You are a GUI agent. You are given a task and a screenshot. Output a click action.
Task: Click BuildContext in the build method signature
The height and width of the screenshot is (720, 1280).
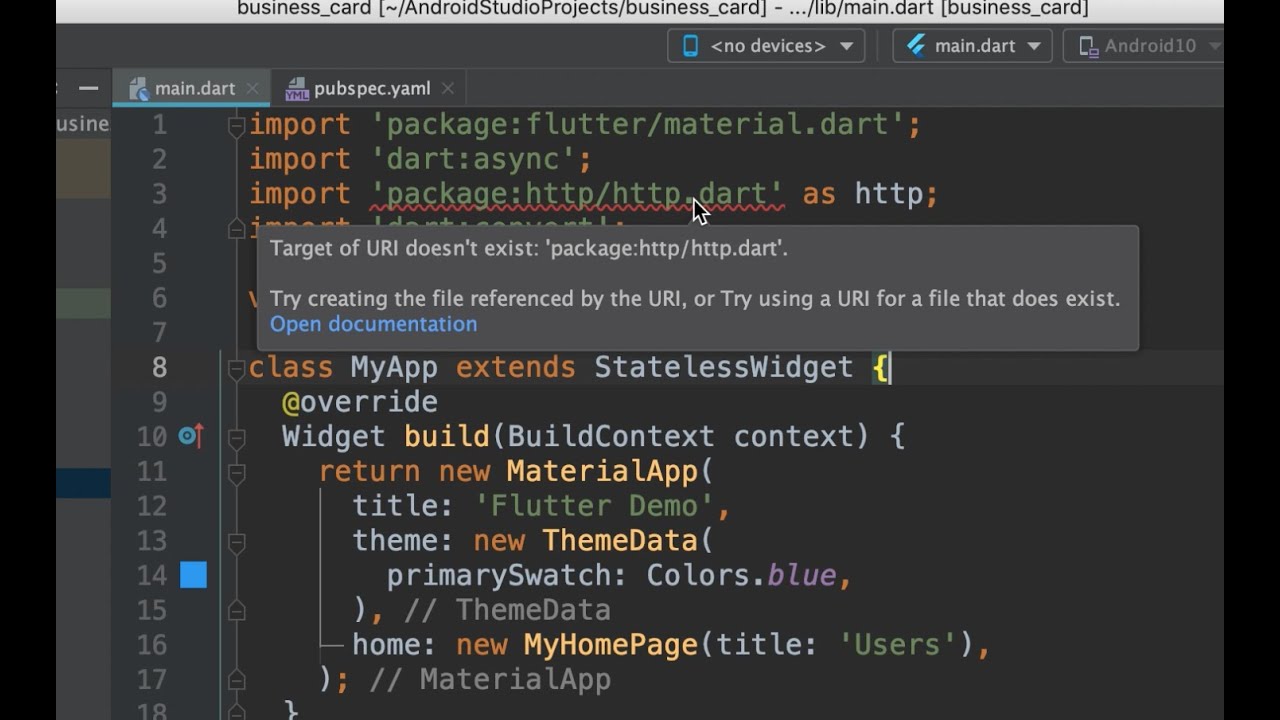pyautogui.click(x=611, y=436)
